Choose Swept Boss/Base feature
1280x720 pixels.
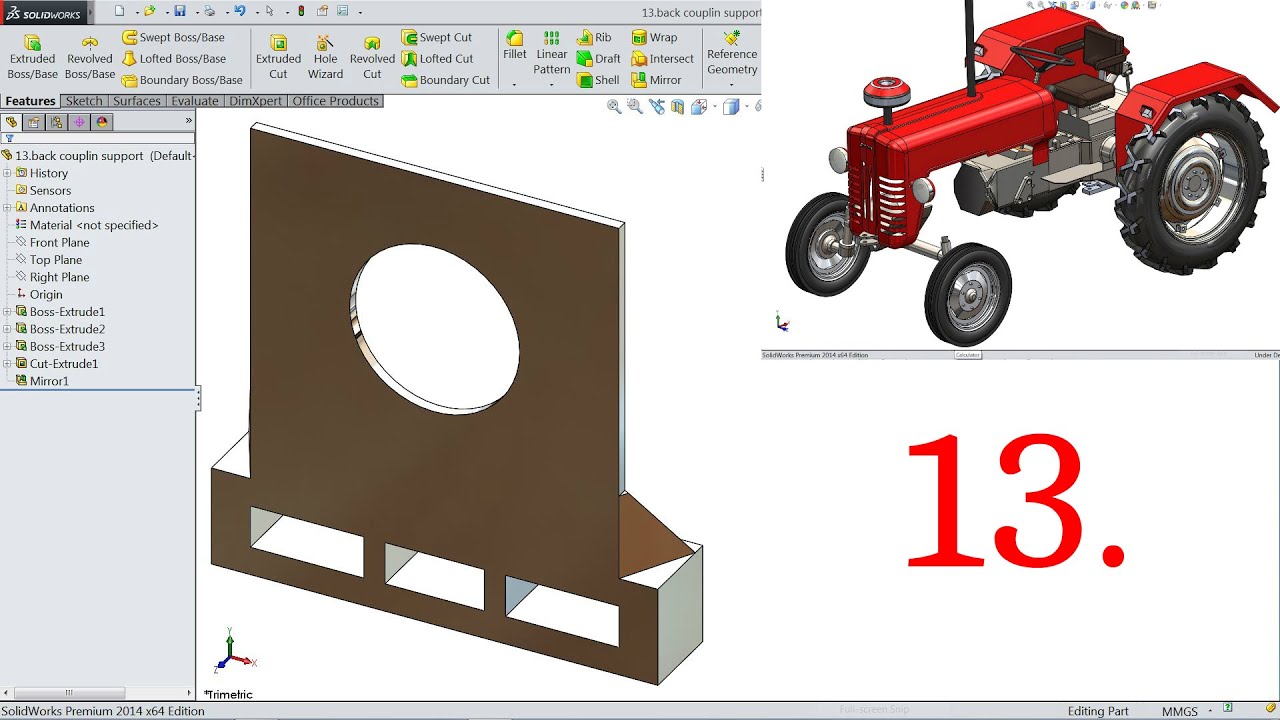172,37
